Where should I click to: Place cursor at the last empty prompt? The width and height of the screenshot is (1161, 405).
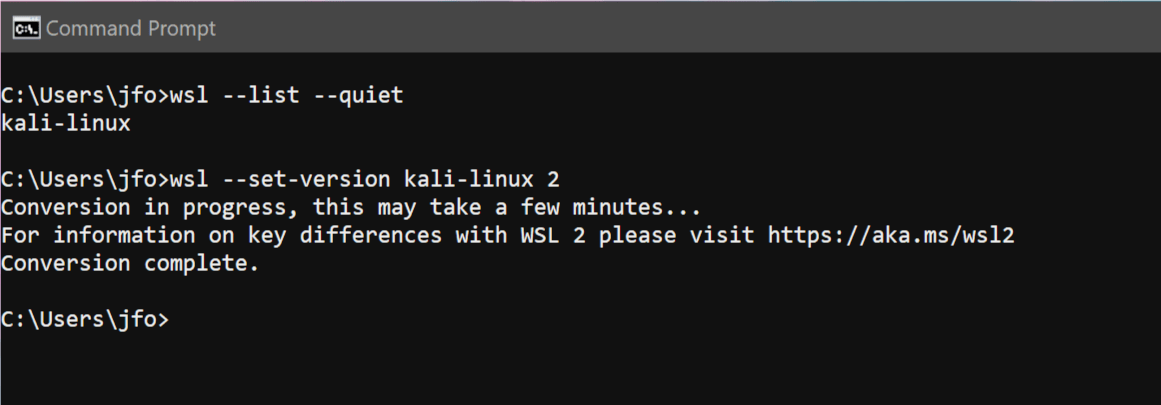coord(178,320)
